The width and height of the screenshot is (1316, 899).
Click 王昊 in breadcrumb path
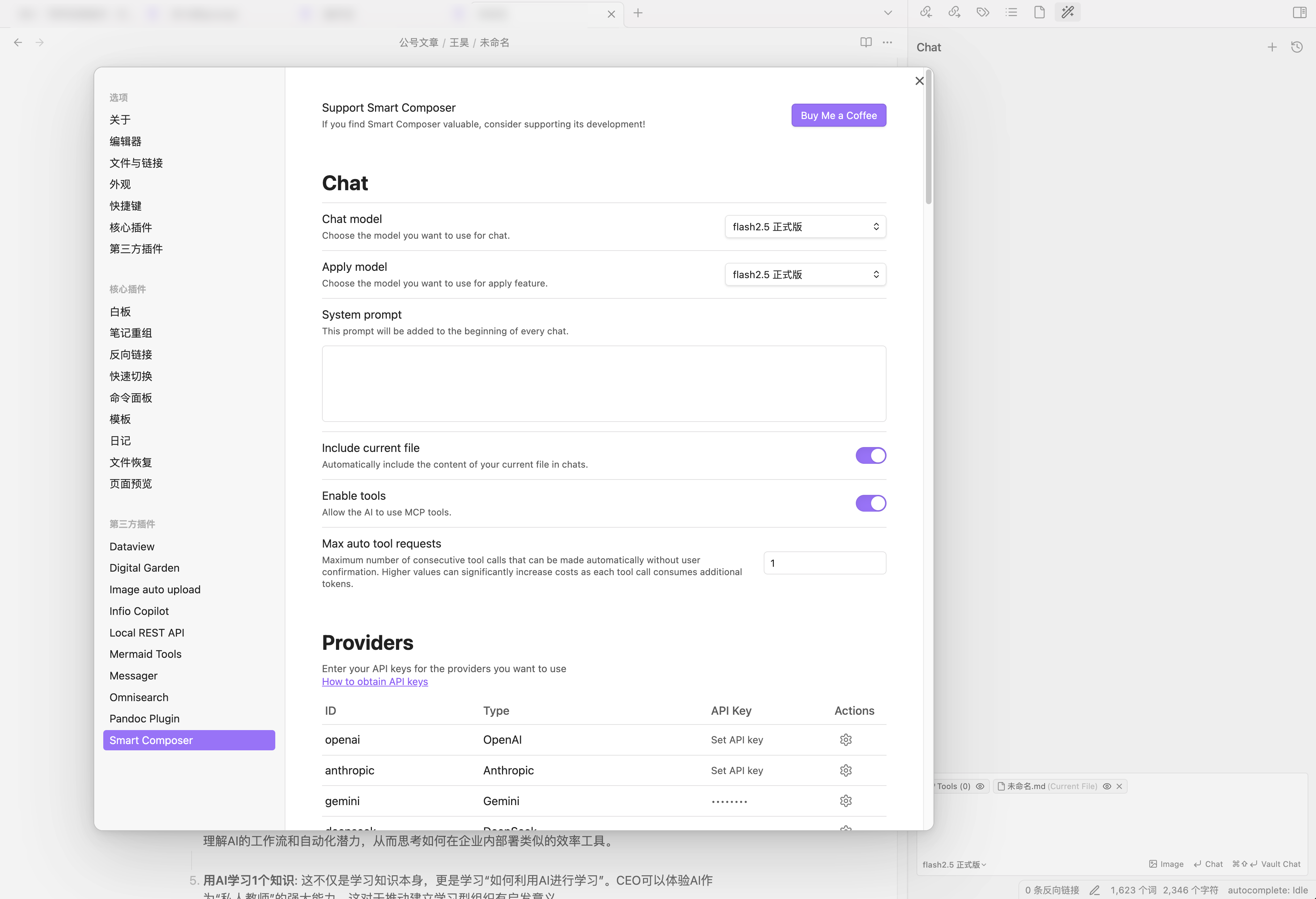click(x=459, y=43)
